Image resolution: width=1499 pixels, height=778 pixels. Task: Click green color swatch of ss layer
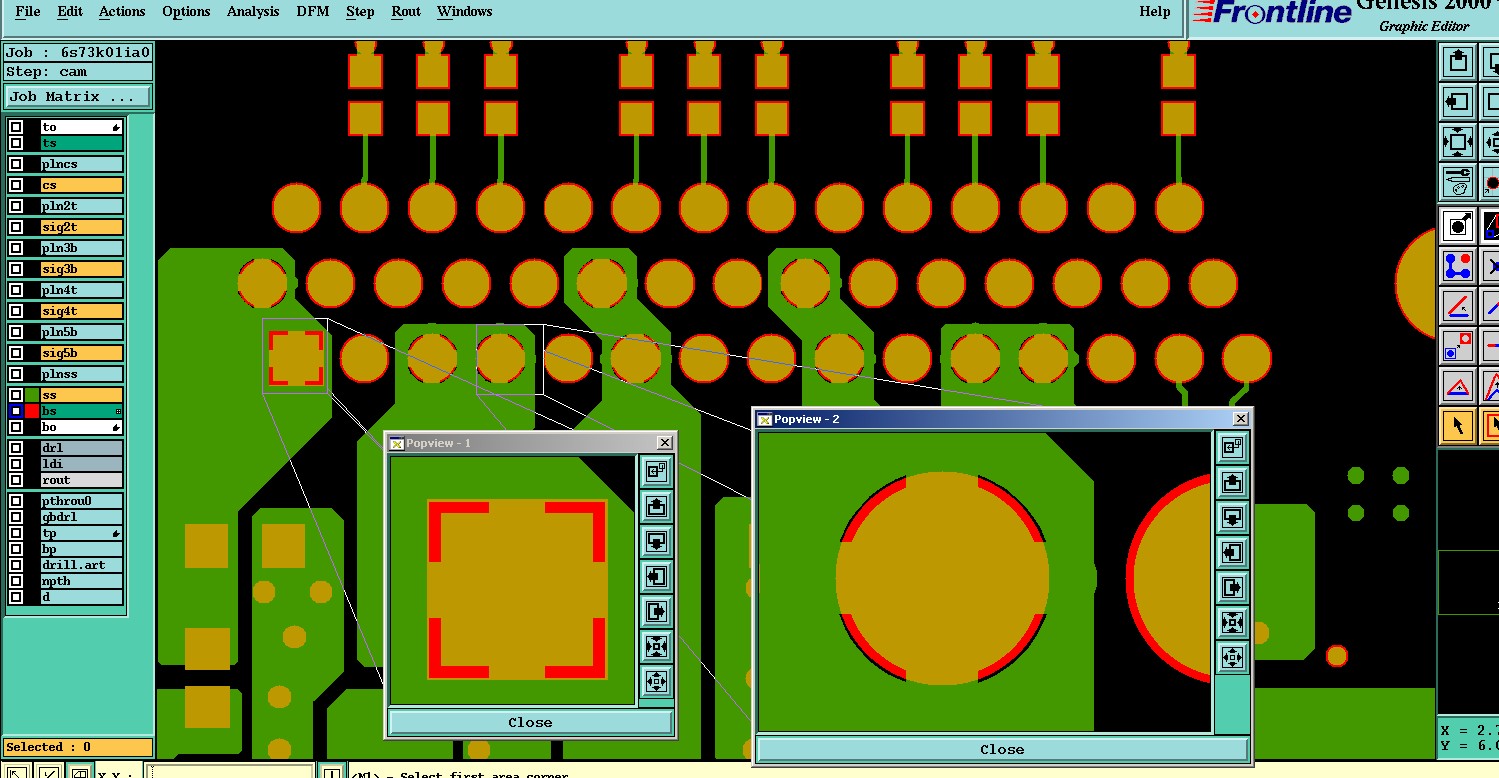pos(32,395)
